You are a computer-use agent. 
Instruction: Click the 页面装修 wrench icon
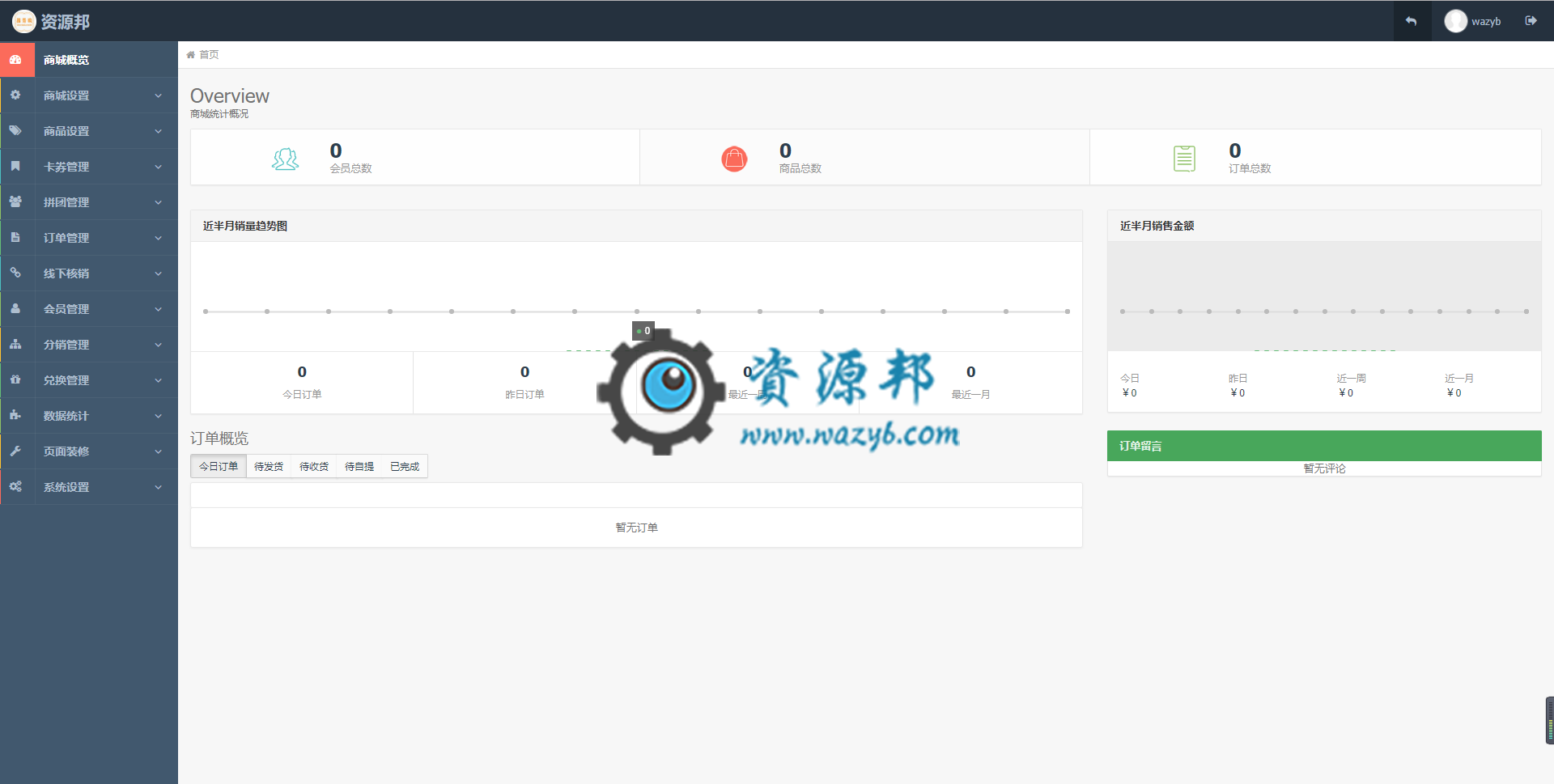click(15, 451)
